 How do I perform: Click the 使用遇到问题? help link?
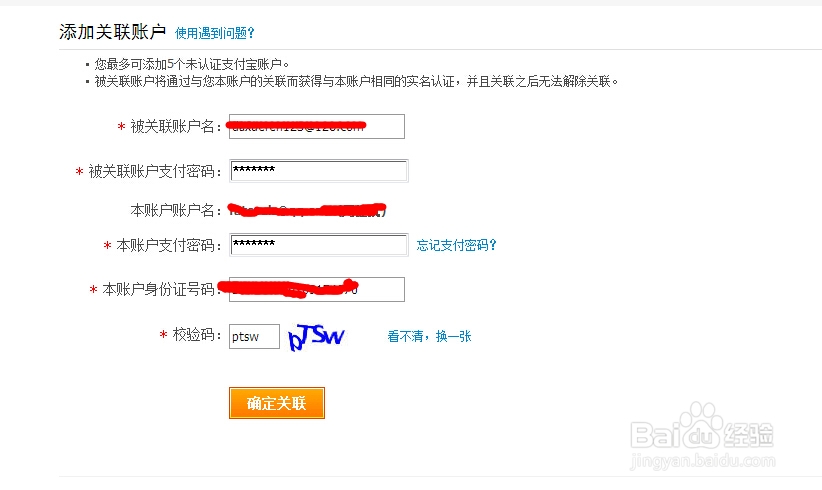tap(214, 33)
